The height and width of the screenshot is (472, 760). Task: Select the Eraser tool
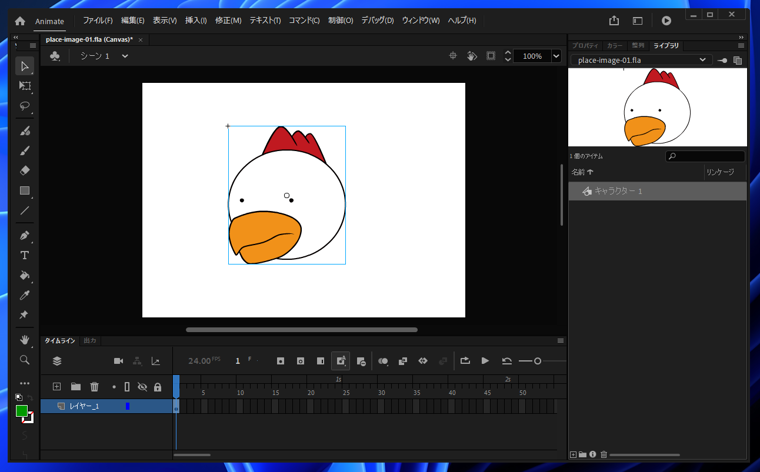(25, 171)
